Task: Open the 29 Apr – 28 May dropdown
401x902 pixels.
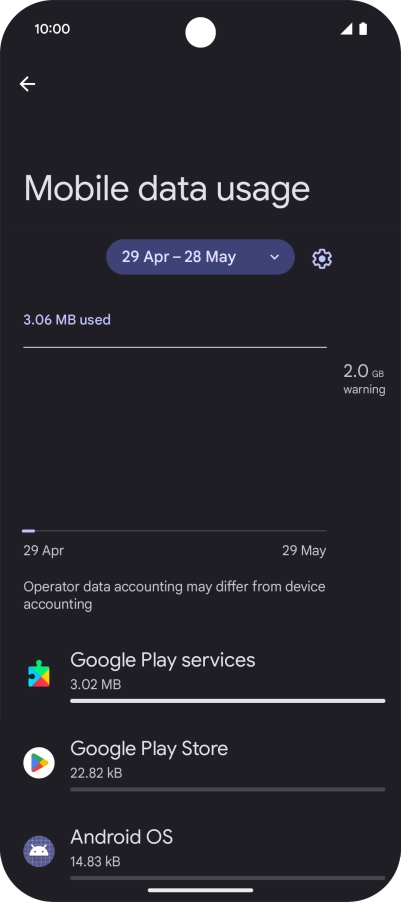Action: pos(200,257)
